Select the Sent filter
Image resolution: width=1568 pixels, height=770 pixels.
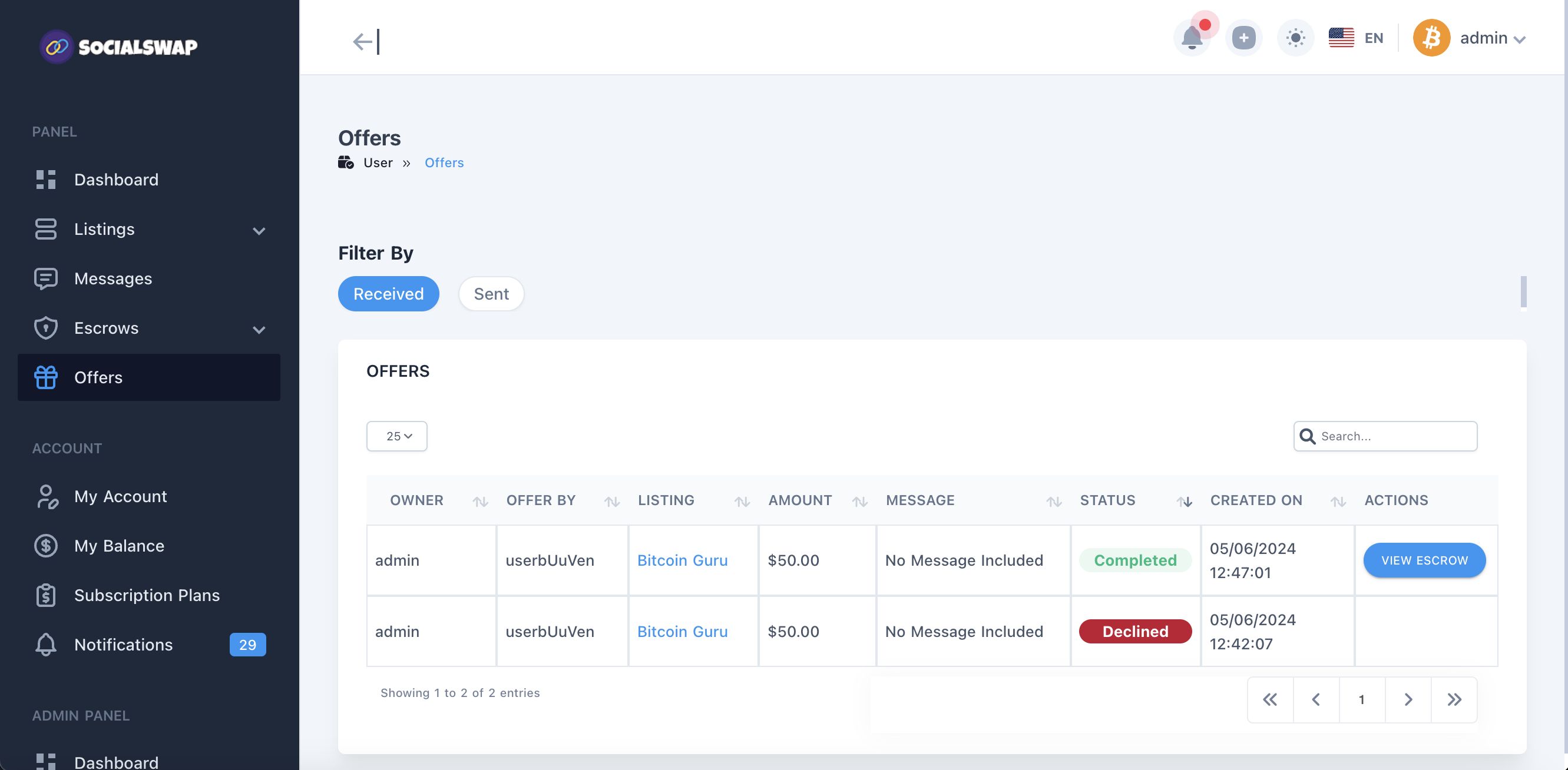point(491,294)
